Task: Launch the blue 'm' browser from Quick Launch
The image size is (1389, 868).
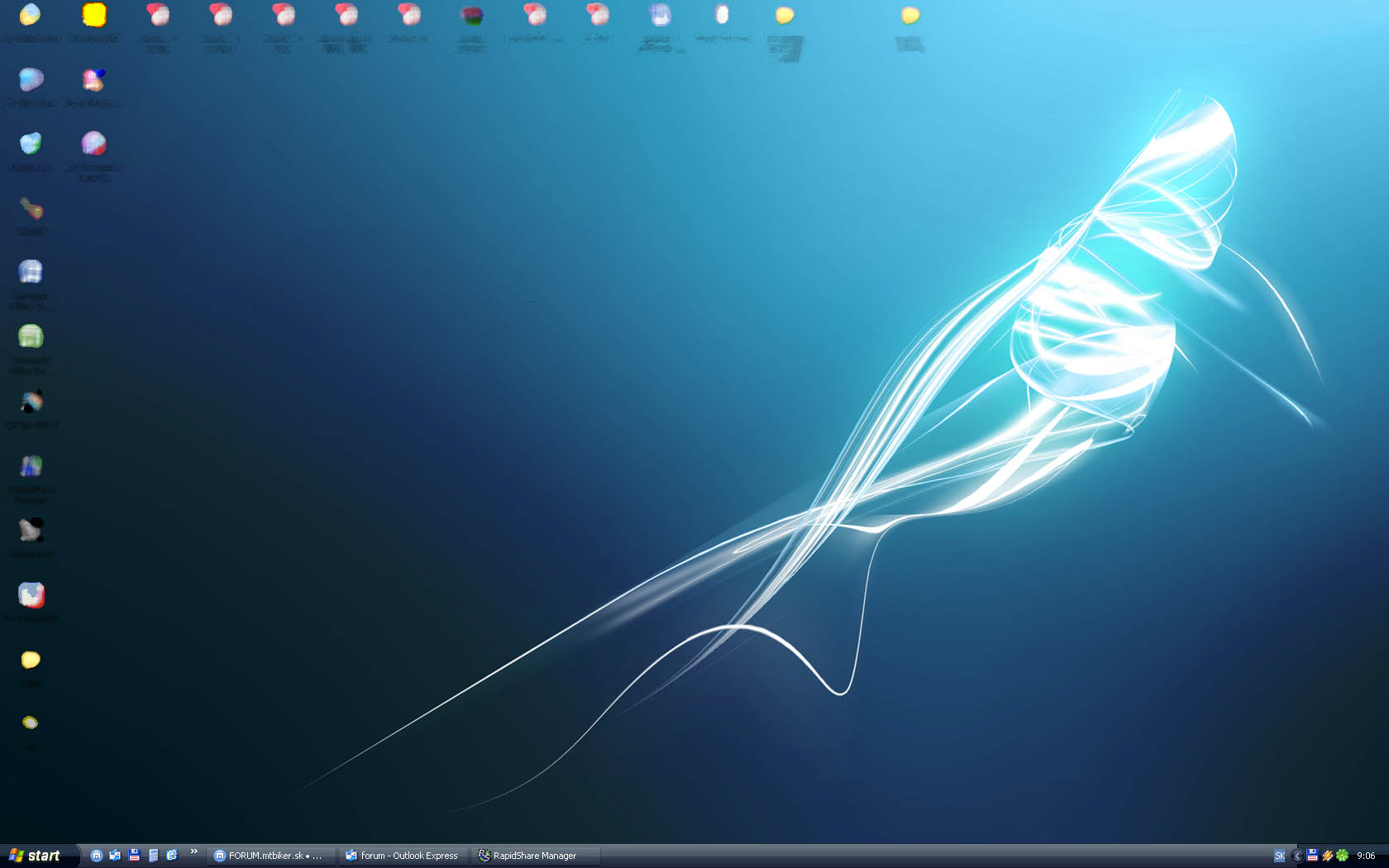Action: click(x=97, y=856)
